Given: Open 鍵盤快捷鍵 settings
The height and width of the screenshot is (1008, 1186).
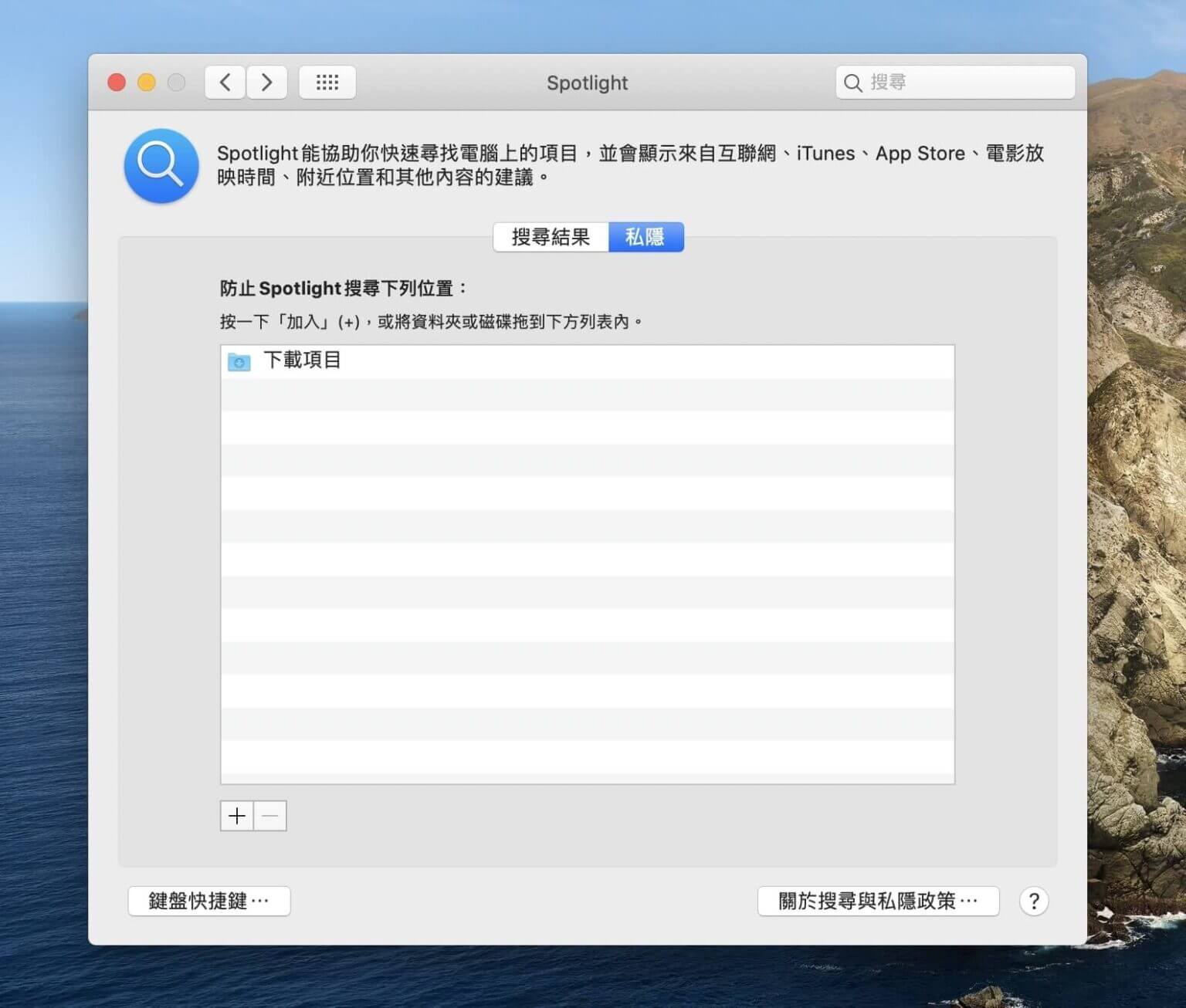Looking at the screenshot, I should (x=208, y=901).
